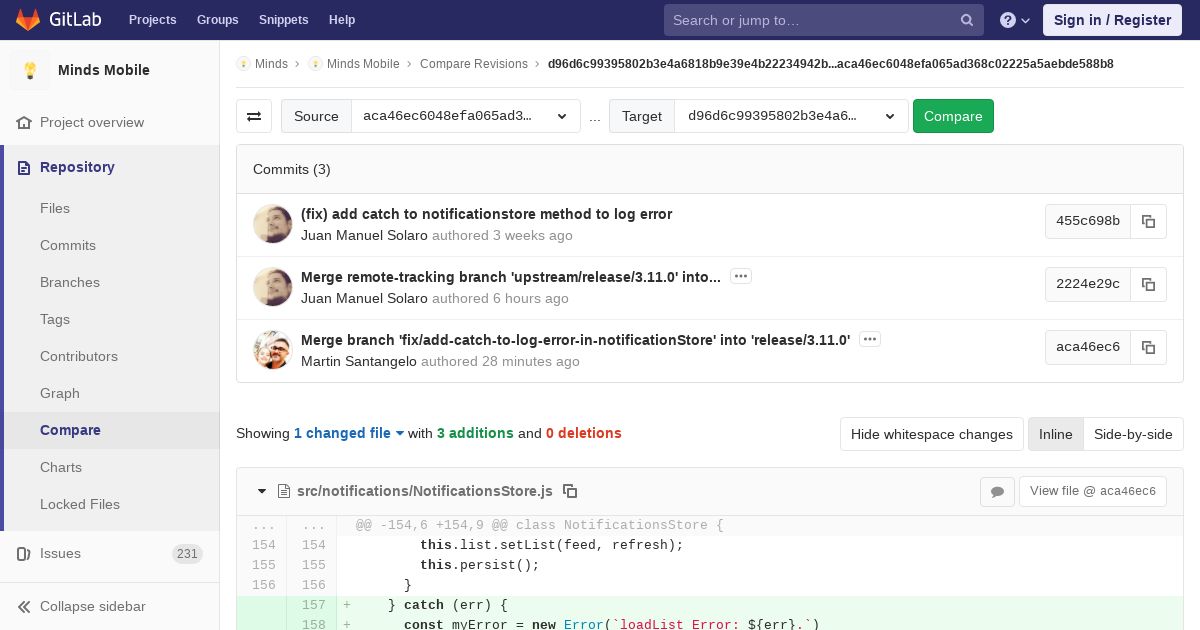Click commit hash 2224e29c

pyautogui.click(x=1088, y=284)
